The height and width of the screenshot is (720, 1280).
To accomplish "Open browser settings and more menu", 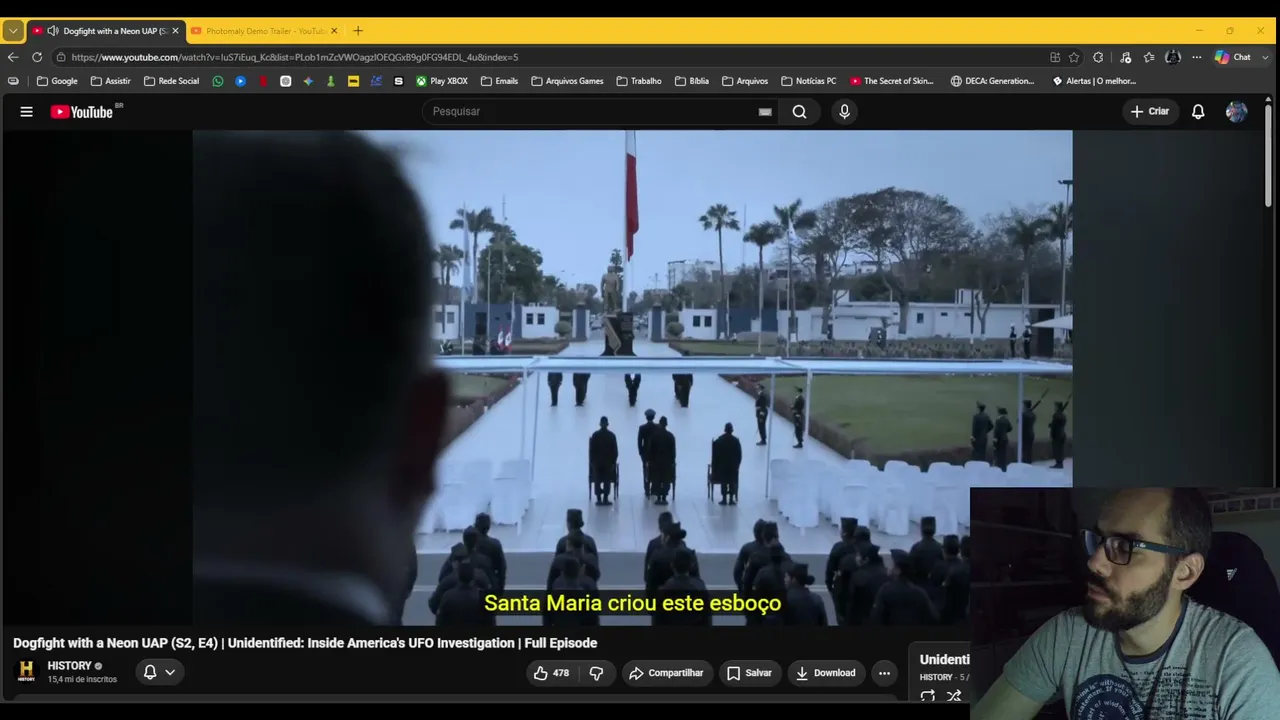I will pos(1196,57).
